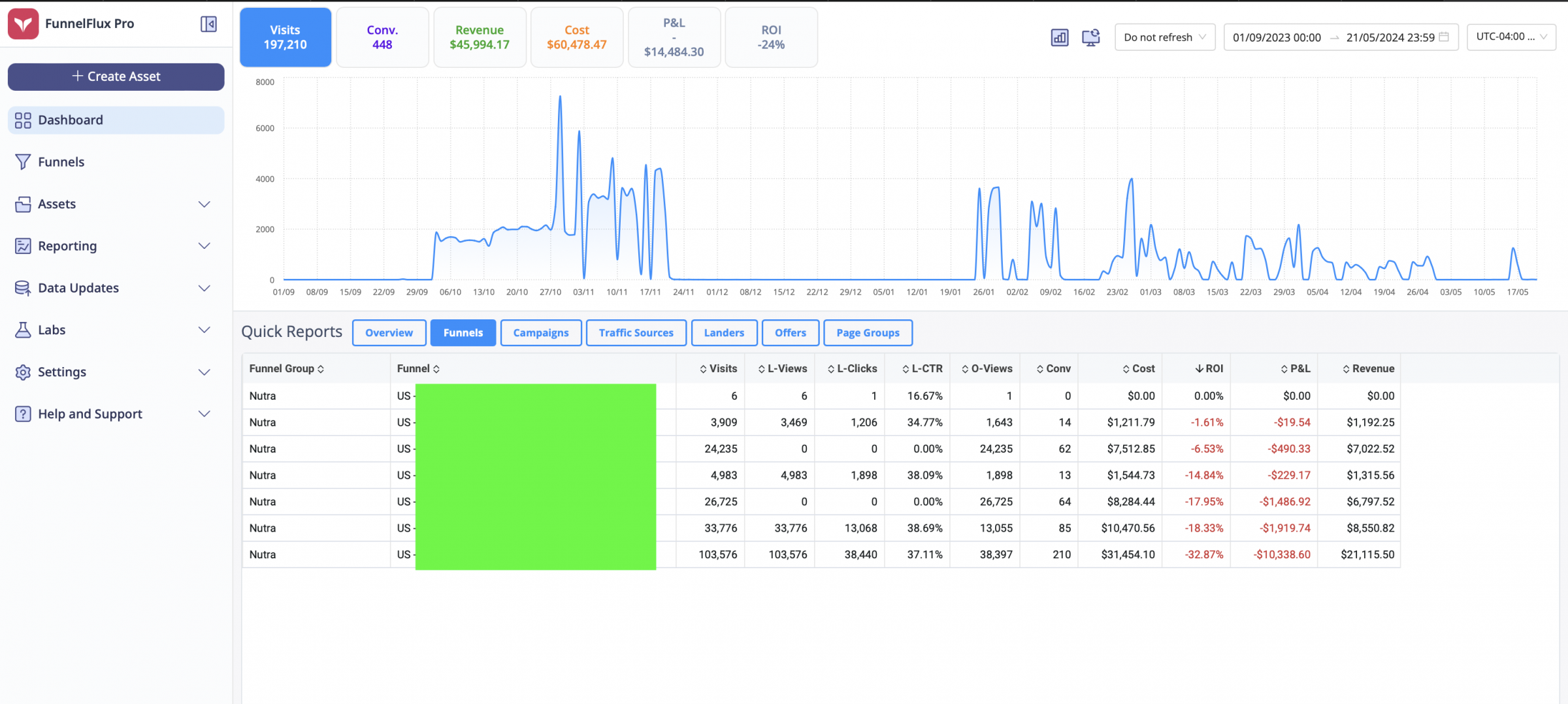Sort table by L-Views column

tap(783, 369)
